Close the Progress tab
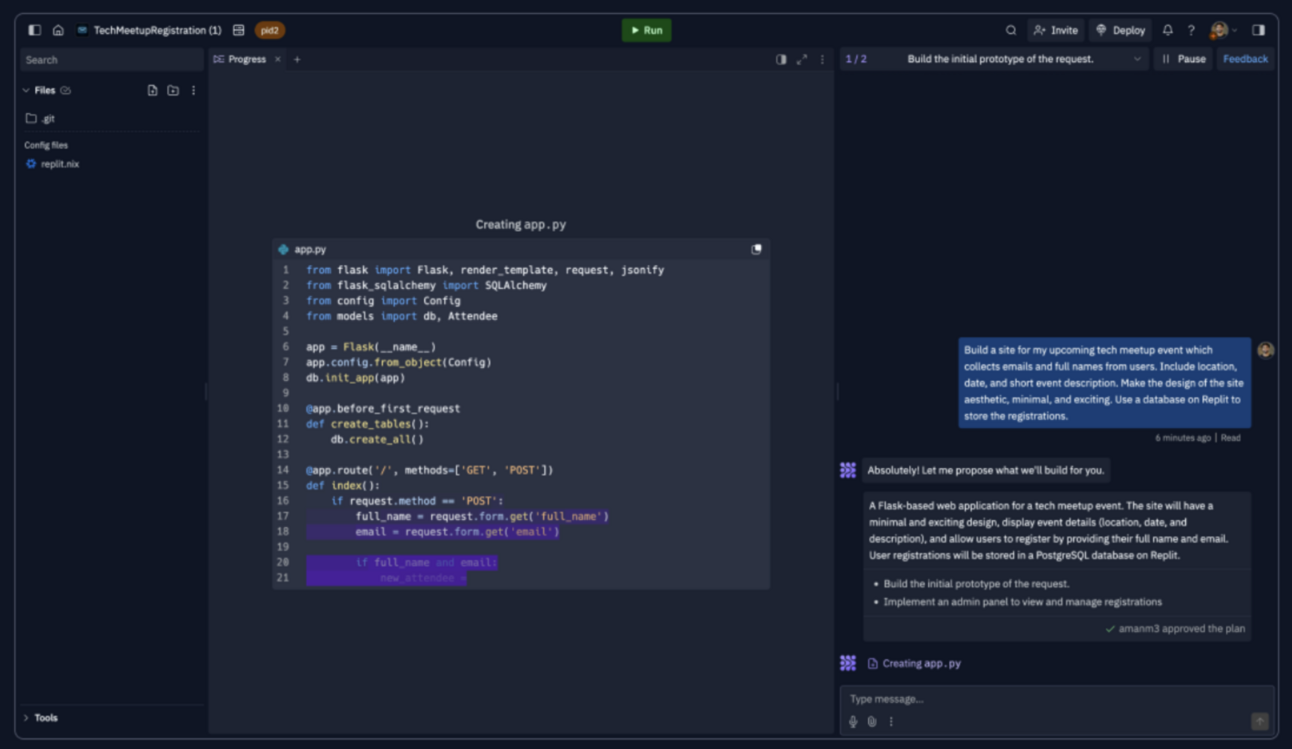Screen dimensions: 1292x749 point(278,60)
